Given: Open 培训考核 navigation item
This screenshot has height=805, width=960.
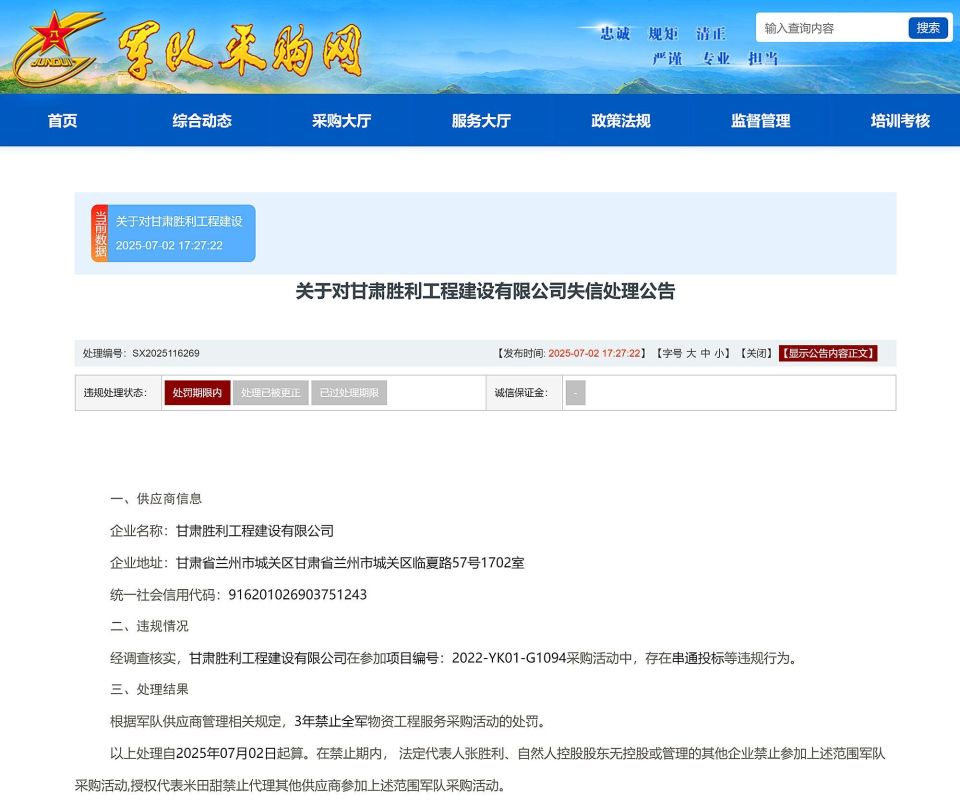Looking at the screenshot, I should (x=900, y=121).
